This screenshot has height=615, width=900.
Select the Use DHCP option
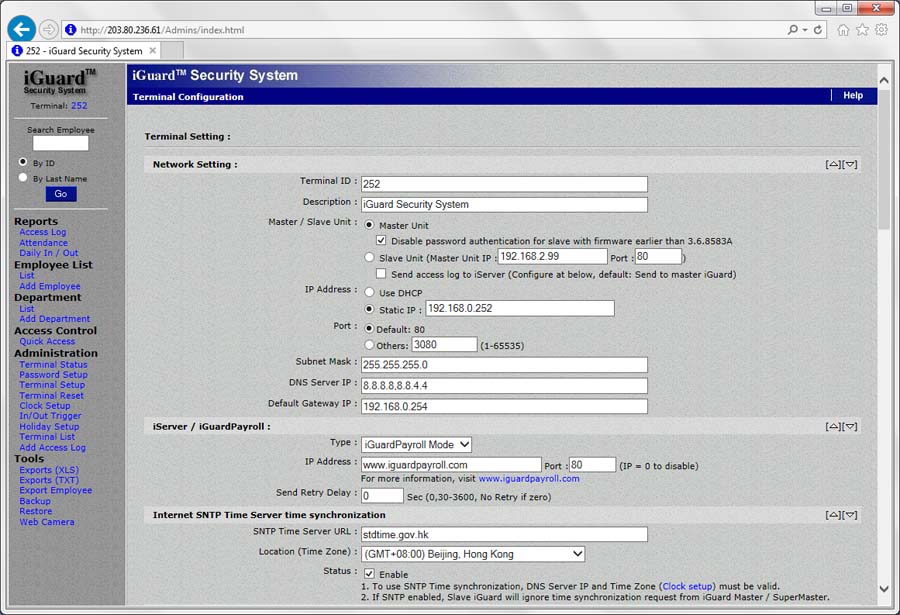point(370,292)
